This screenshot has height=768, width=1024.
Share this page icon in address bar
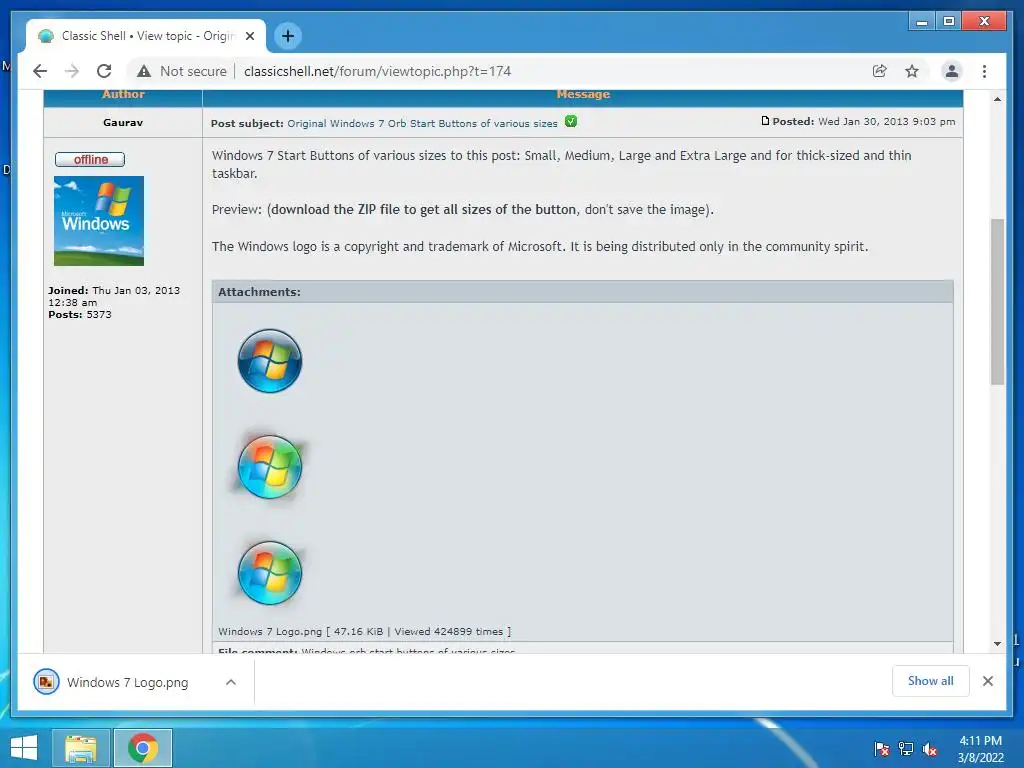(880, 71)
